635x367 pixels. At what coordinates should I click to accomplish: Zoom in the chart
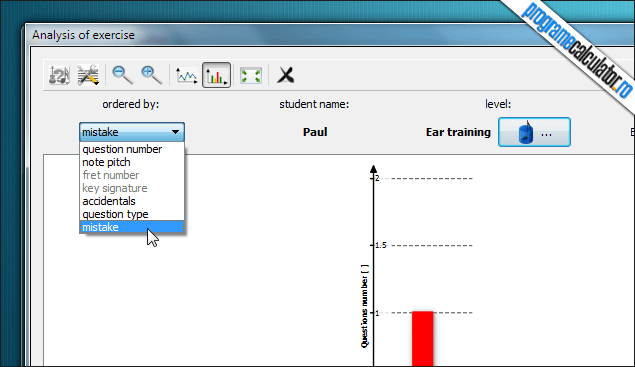pos(151,75)
